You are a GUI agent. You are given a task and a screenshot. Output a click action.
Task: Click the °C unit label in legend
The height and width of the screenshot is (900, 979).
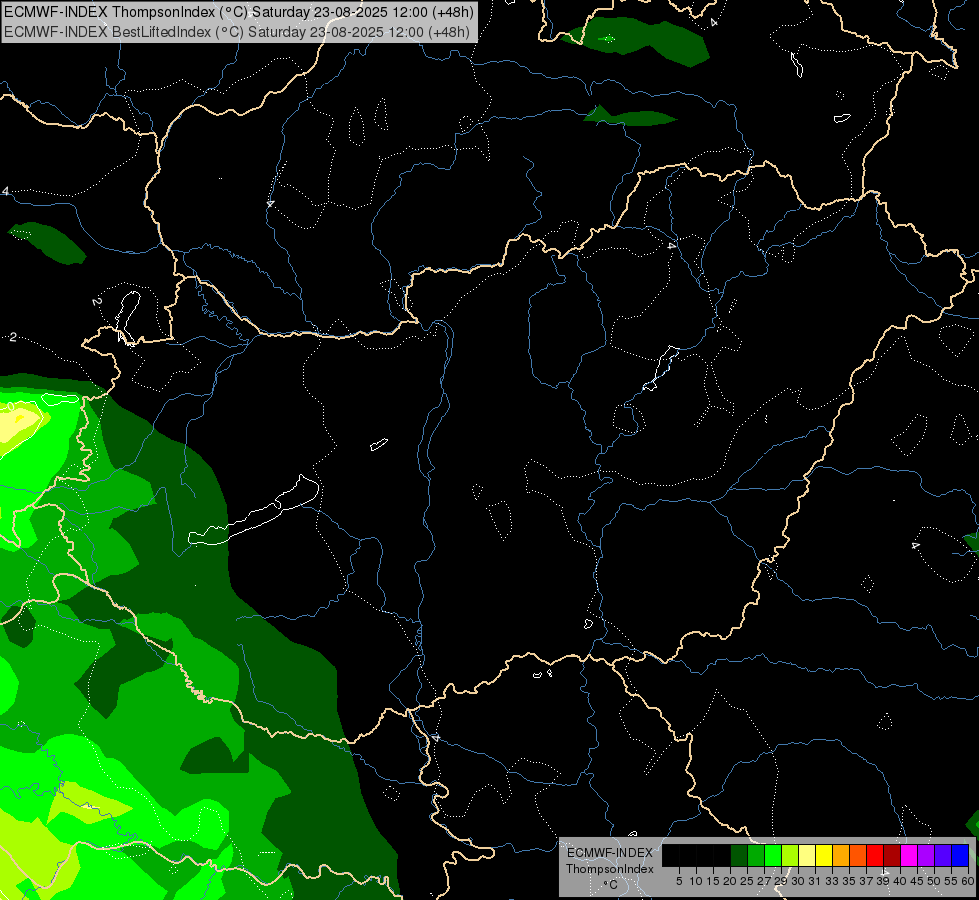611,885
